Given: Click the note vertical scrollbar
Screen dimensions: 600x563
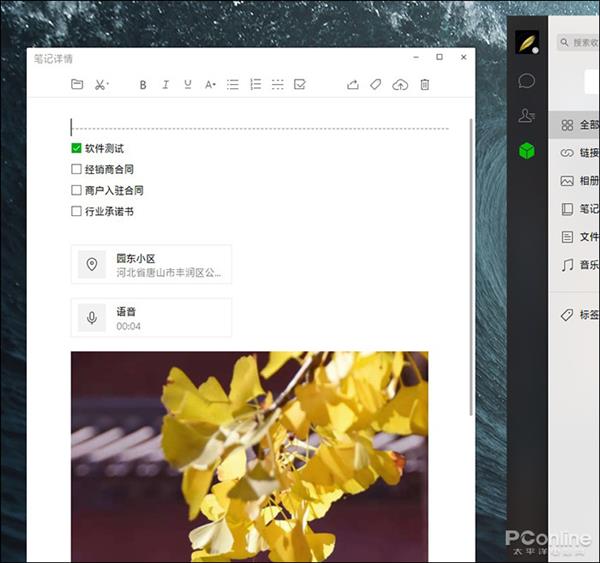Looking at the screenshot, I should 471,267.
